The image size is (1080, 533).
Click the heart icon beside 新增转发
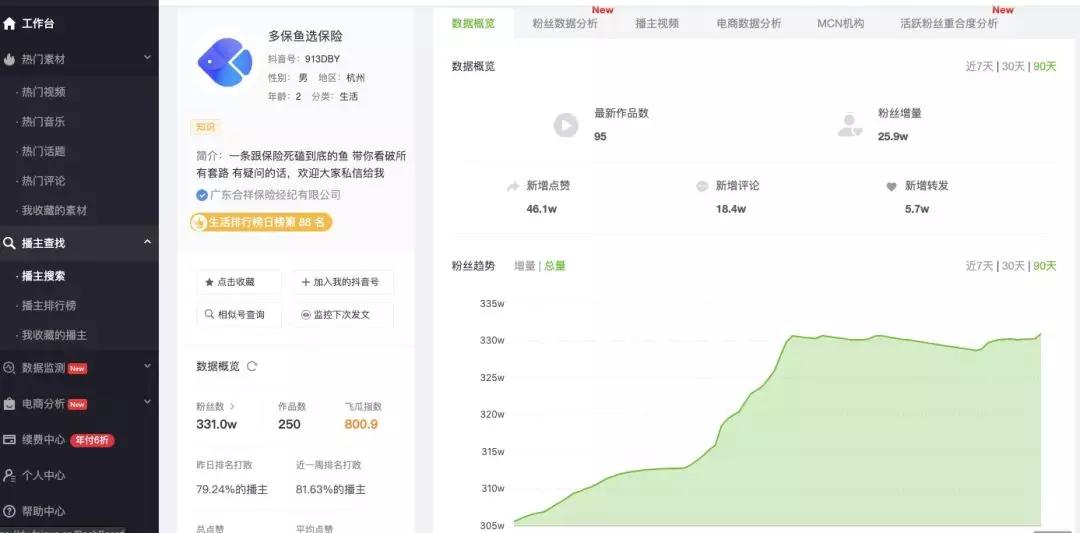(x=891, y=187)
